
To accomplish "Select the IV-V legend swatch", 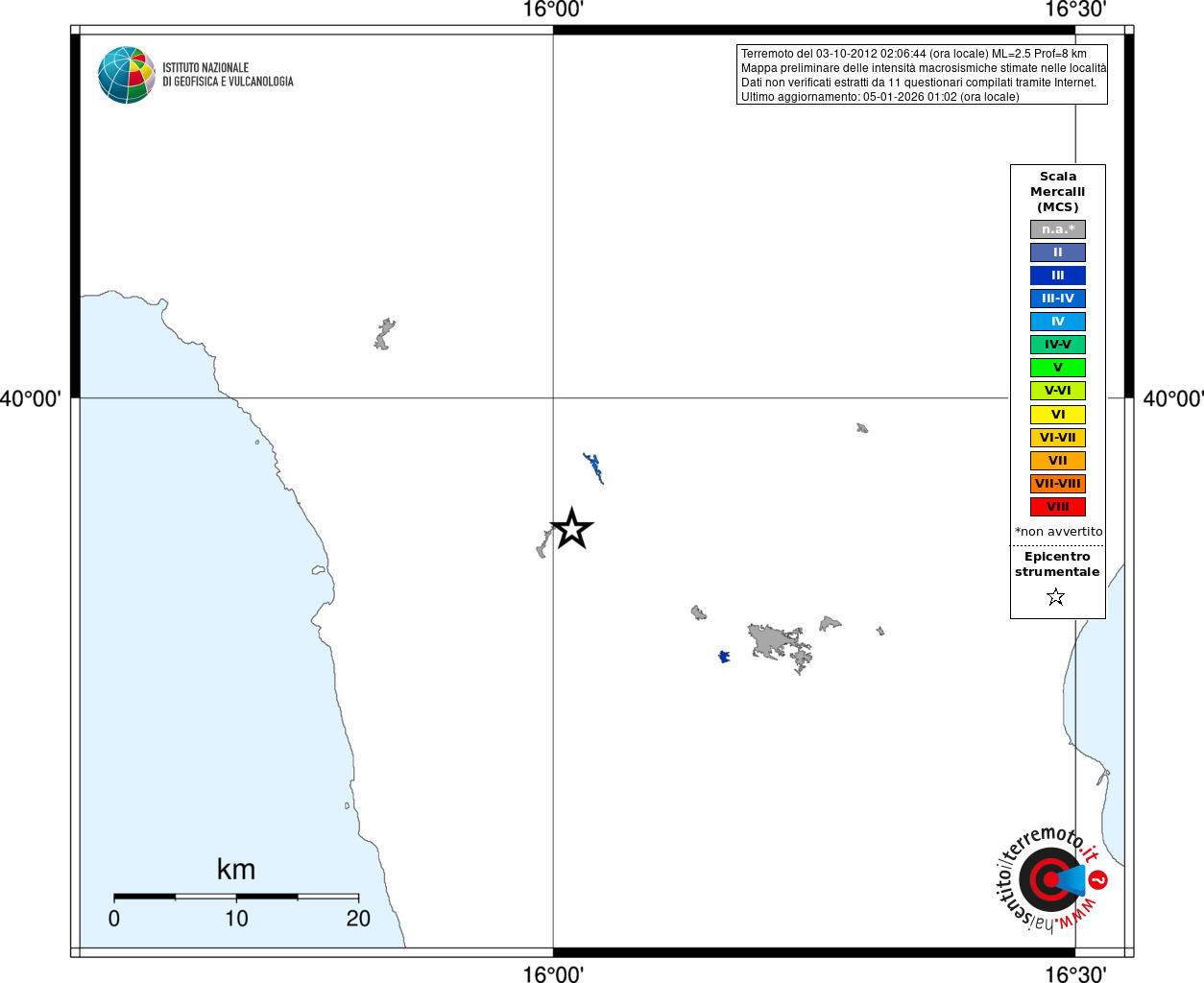I will [1058, 345].
